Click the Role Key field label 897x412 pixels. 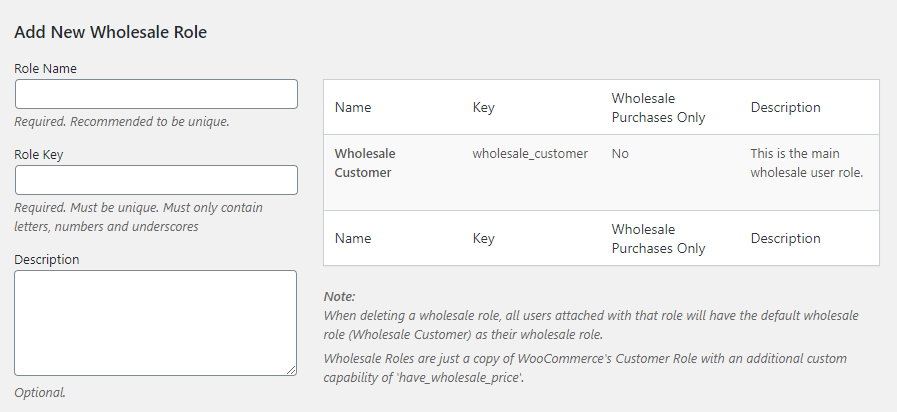(42, 154)
